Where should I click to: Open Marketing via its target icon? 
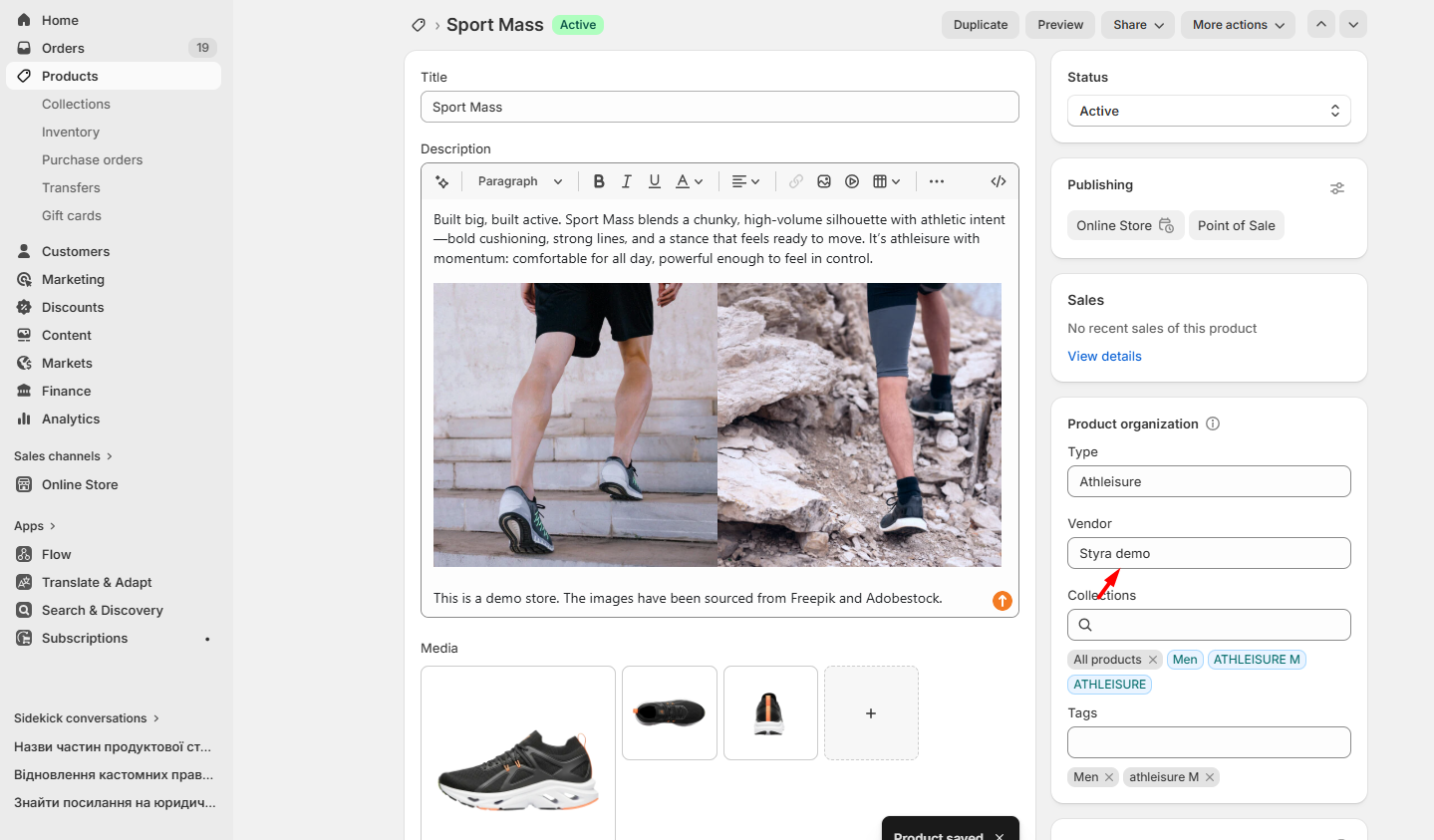coord(24,279)
